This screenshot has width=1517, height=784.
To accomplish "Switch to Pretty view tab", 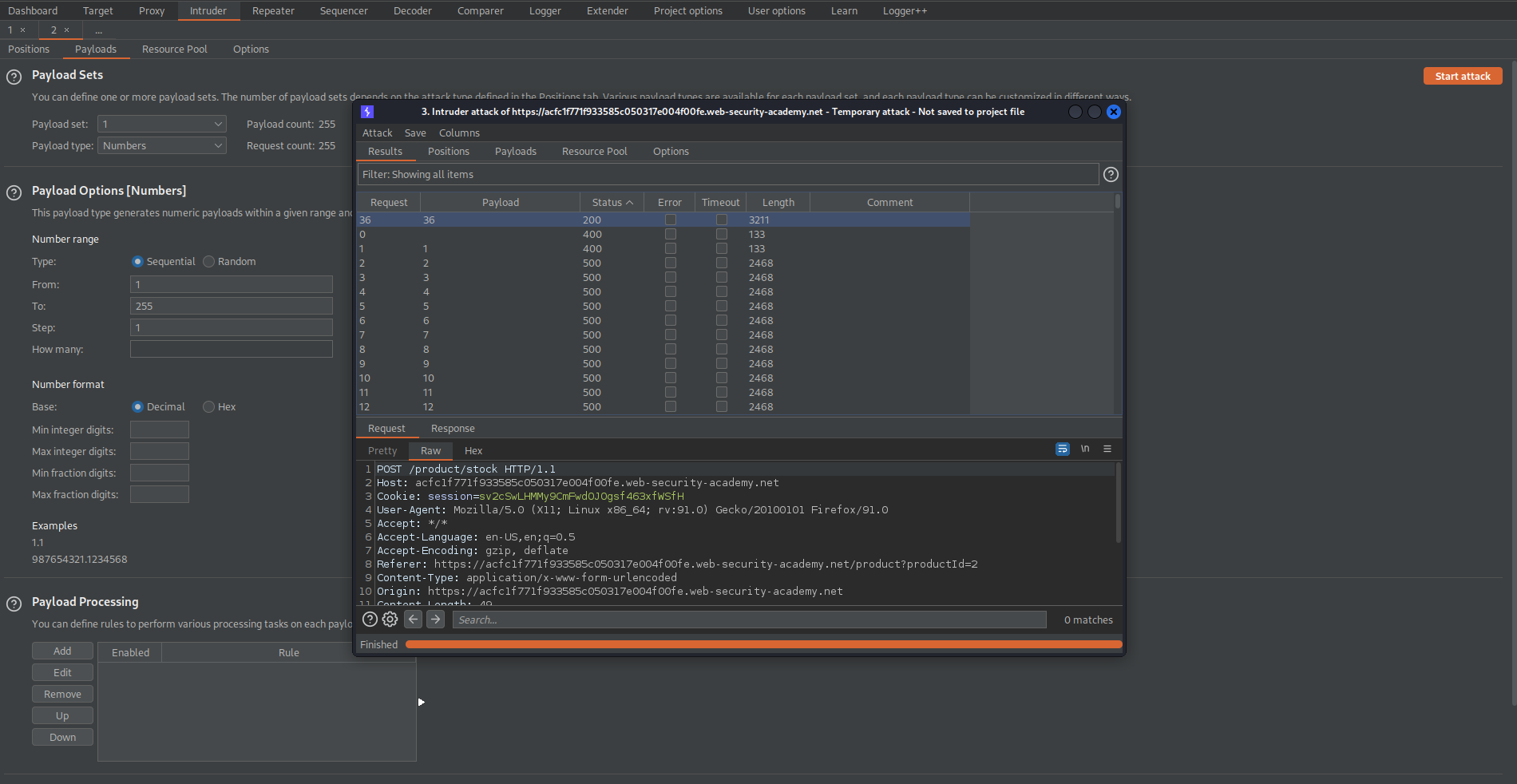I will pos(382,451).
